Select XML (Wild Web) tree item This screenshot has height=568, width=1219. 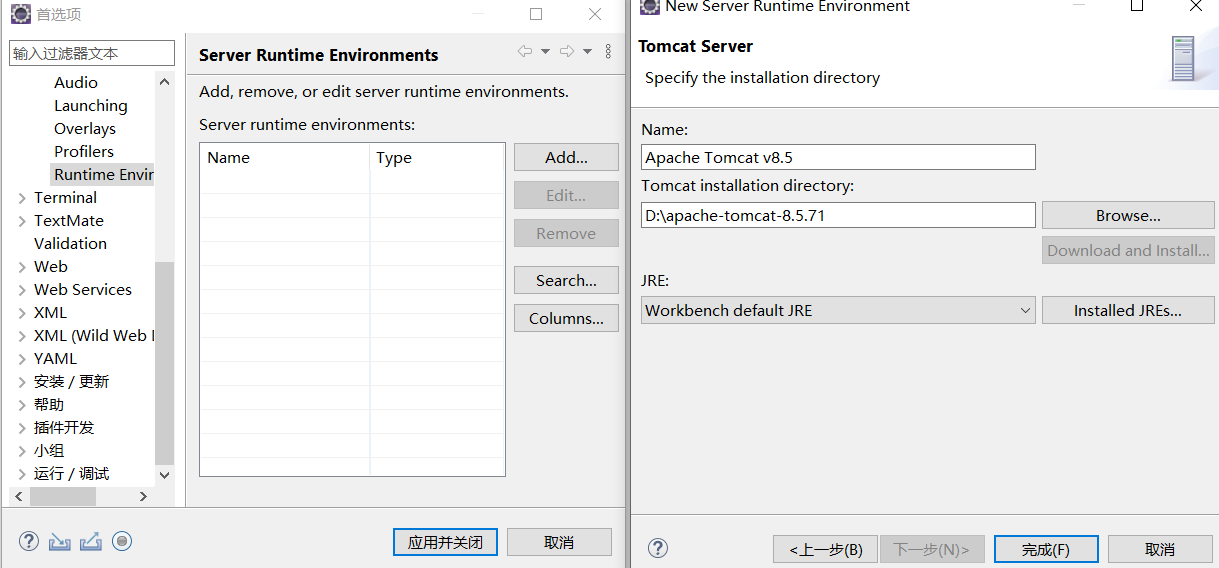(x=93, y=335)
